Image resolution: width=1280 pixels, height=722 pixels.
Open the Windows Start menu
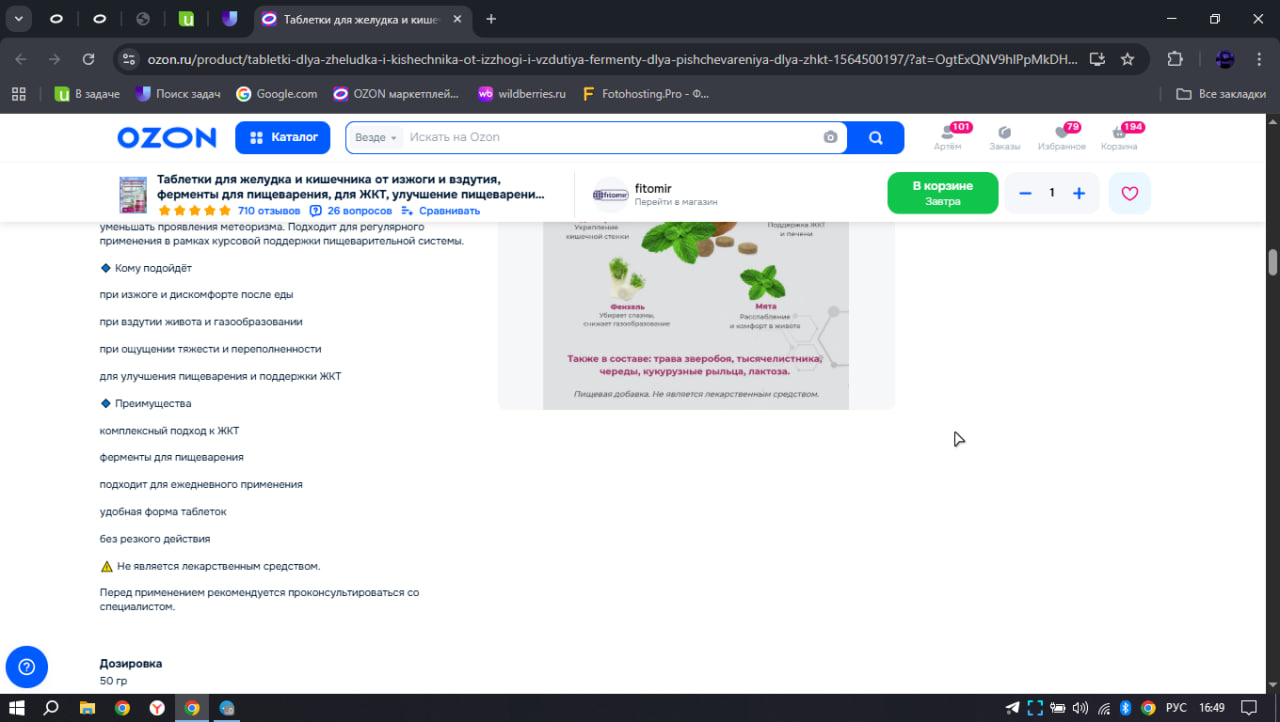(16, 708)
